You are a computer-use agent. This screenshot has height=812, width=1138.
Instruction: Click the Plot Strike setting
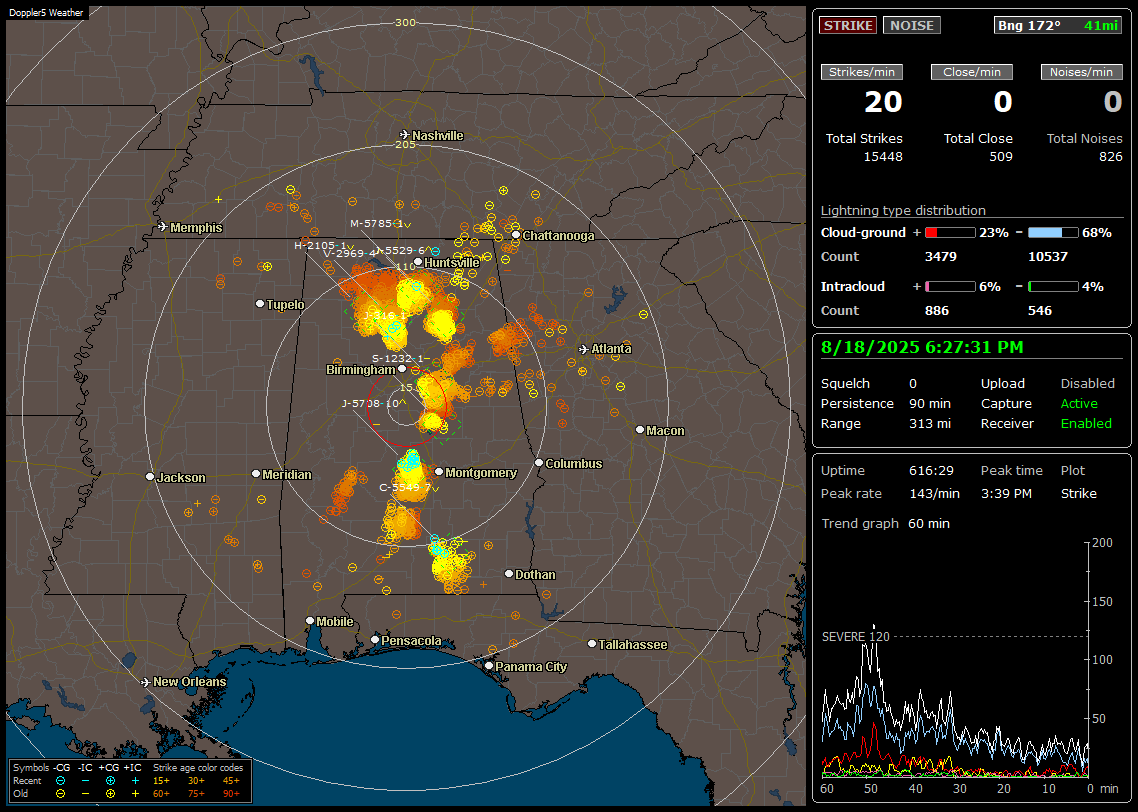click(1078, 493)
